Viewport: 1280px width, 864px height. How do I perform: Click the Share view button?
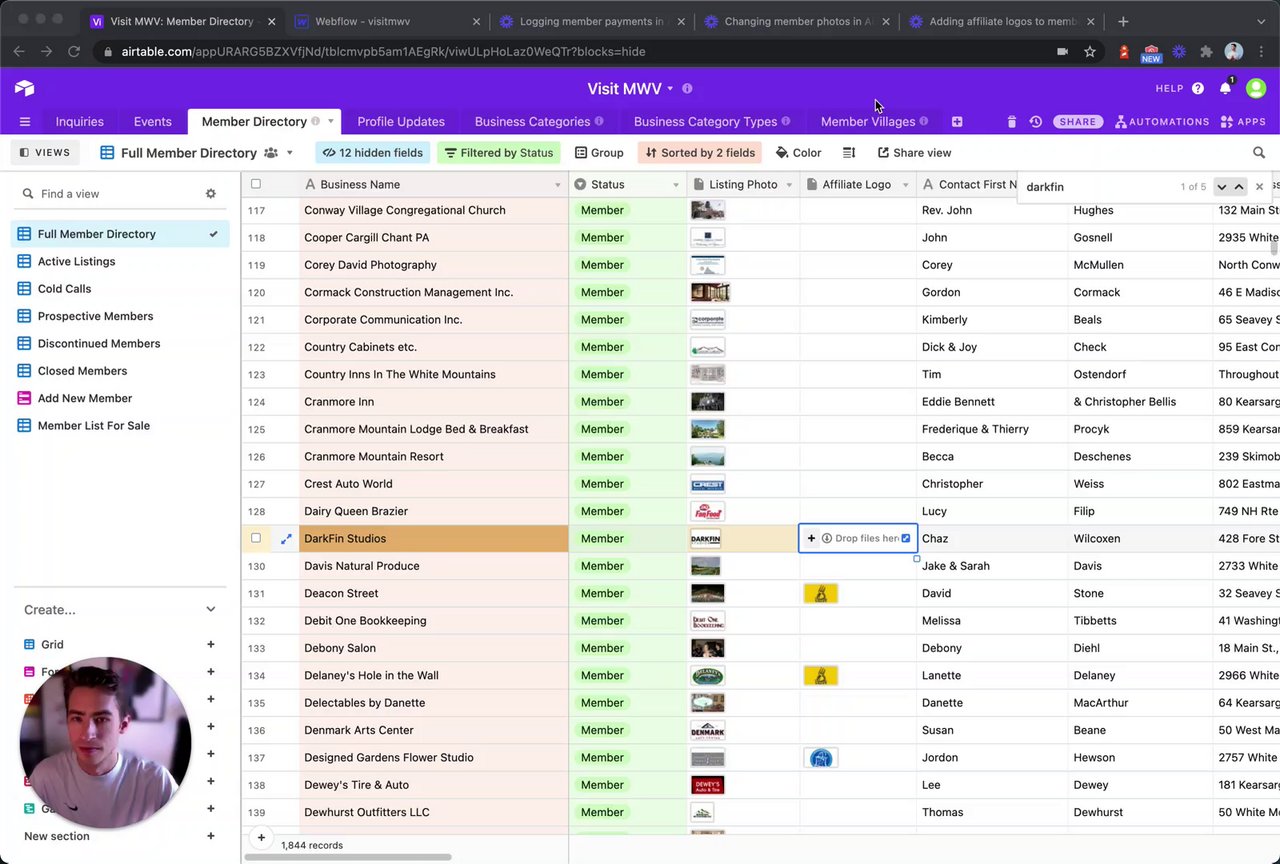(x=914, y=153)
